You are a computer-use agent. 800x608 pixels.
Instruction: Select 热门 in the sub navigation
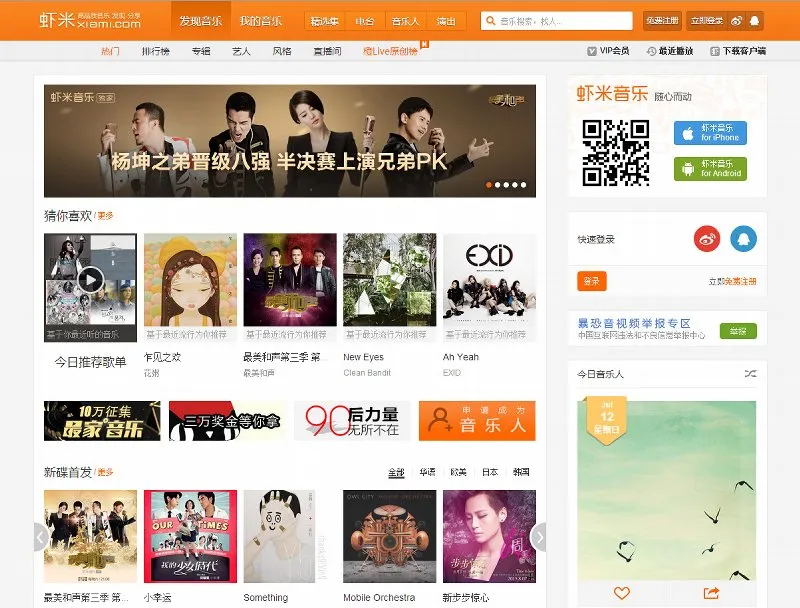(110, 51)
